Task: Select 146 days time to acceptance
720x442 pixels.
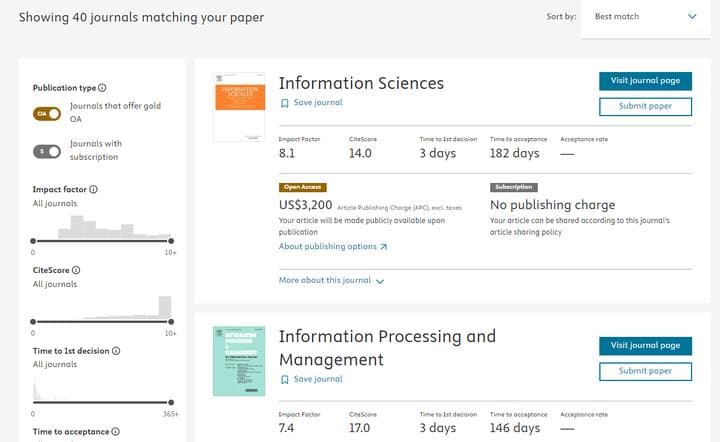Action: (x=515, y=428)
